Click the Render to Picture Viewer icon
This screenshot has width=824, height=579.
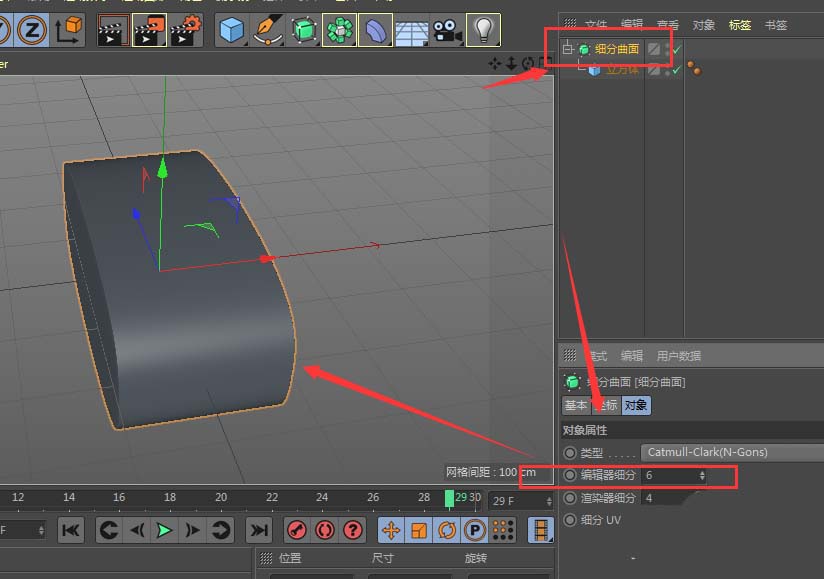149,29
